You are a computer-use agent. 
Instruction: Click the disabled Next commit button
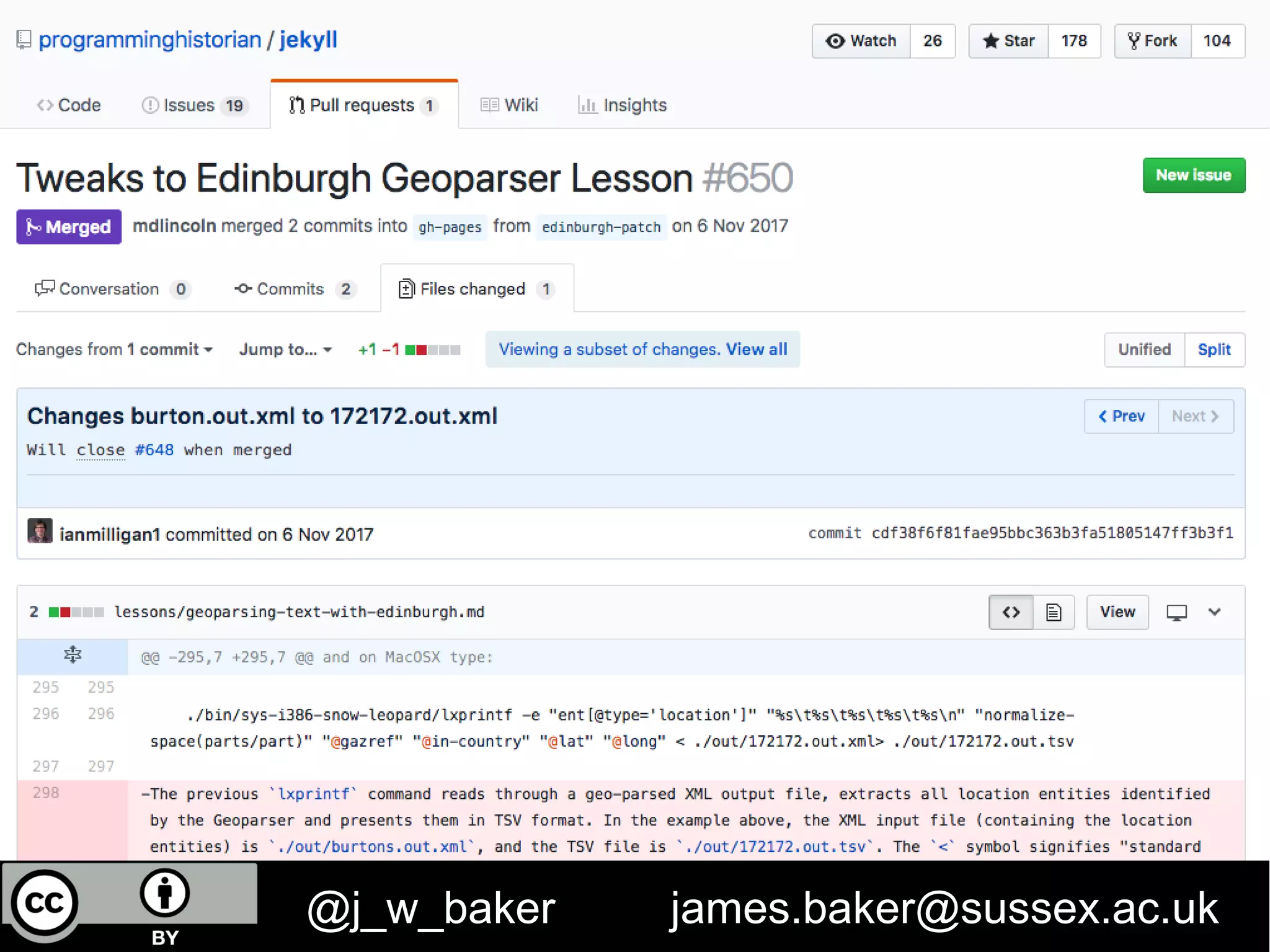pyautogui.click(x=1196, y=416)
